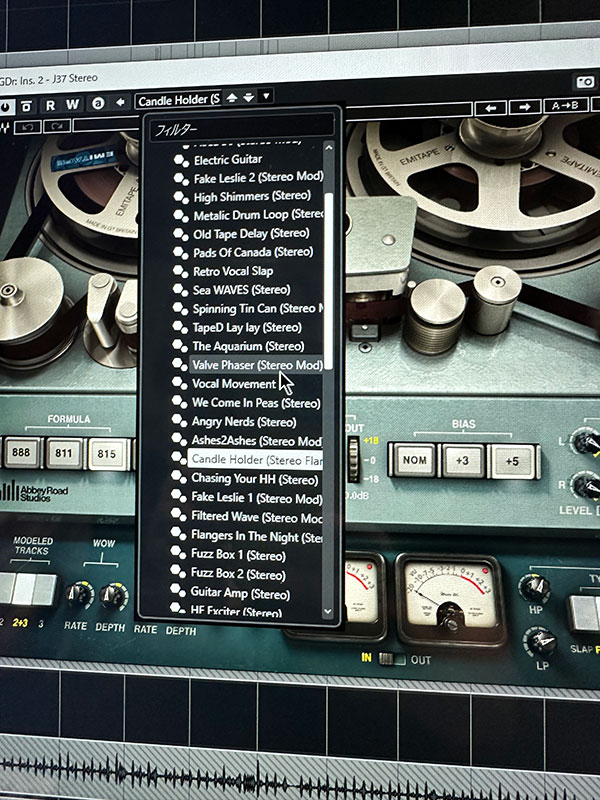The width and height of the screenshot is (600, 800).
Task: Open preset management dropdown triangle
Action: [x=266, y=96]
